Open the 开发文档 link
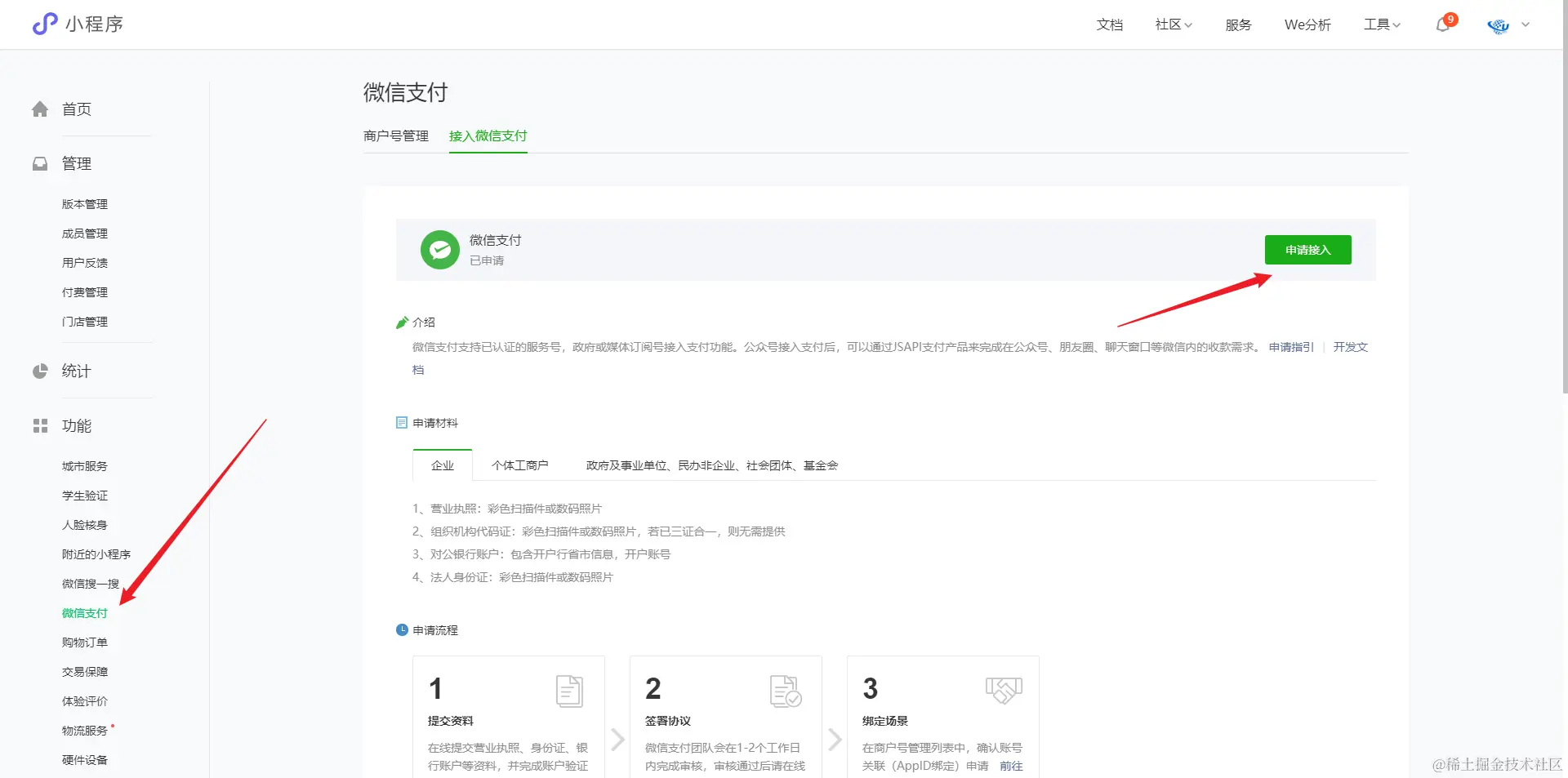The image size is (1568, 778). (x=1351, y=347)
